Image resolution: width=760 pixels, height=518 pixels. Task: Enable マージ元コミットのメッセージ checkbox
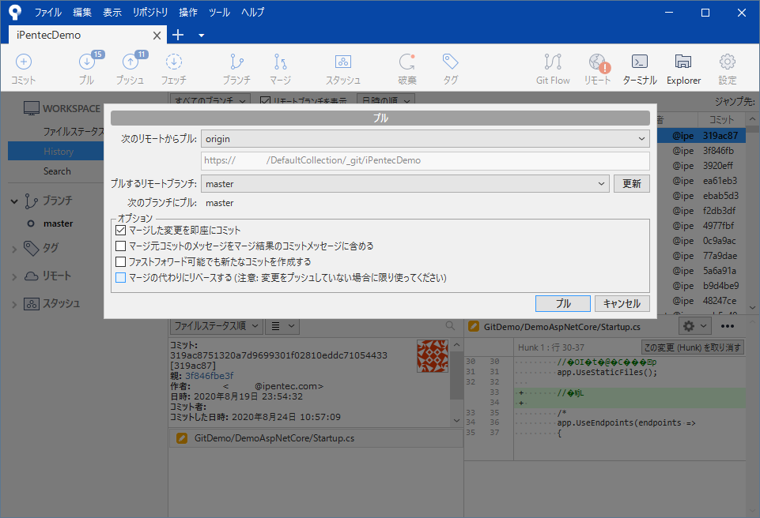coord(121,246)
